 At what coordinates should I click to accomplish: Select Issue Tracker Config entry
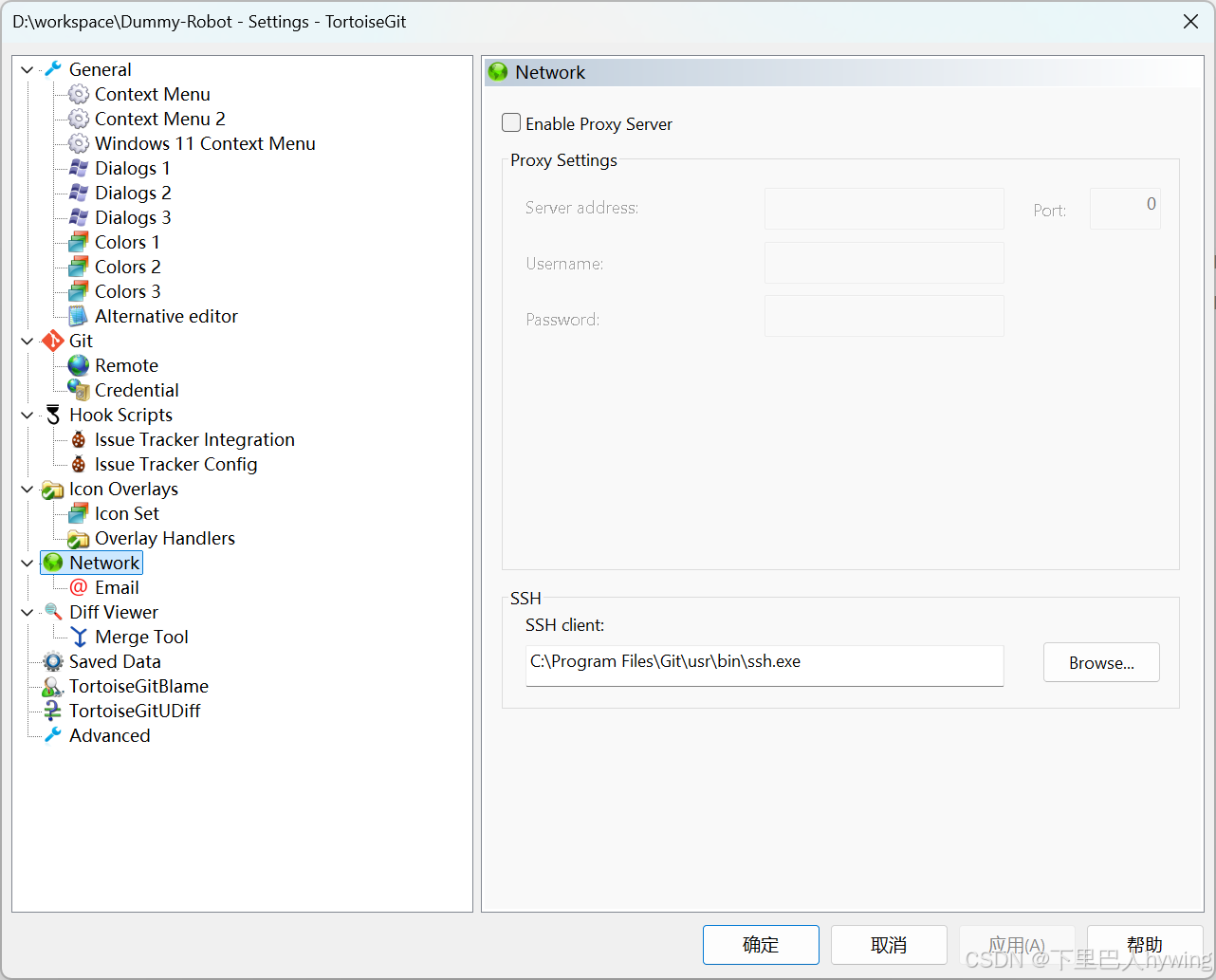point(175,464)
